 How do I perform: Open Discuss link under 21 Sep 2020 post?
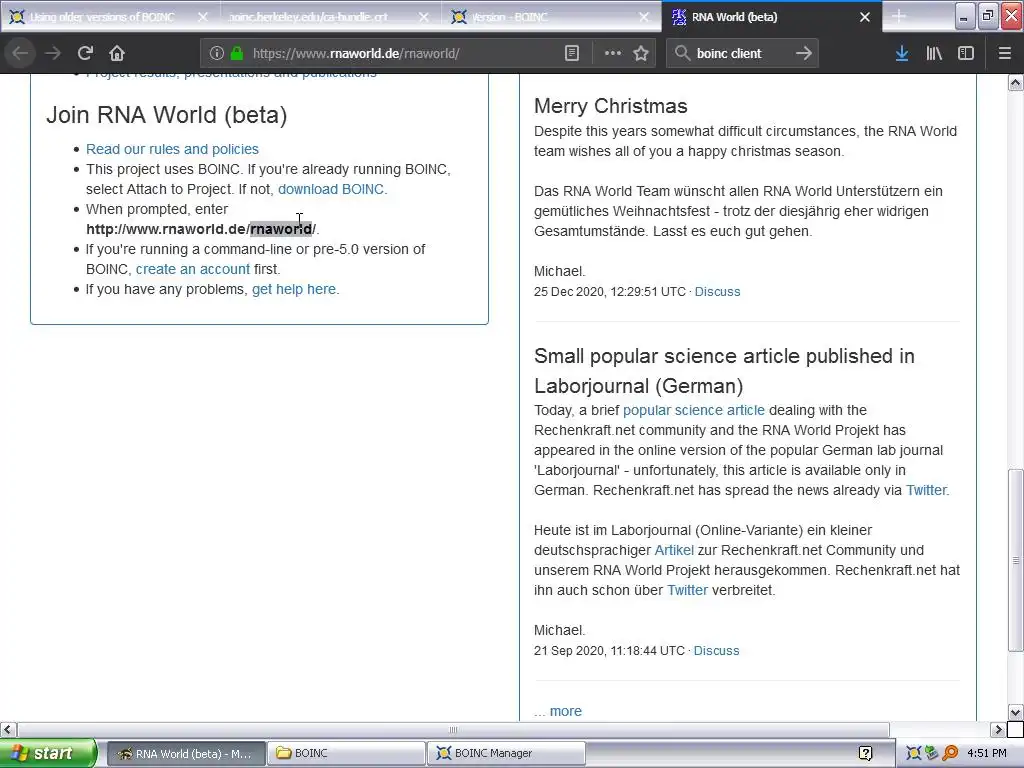coord(716,651)
